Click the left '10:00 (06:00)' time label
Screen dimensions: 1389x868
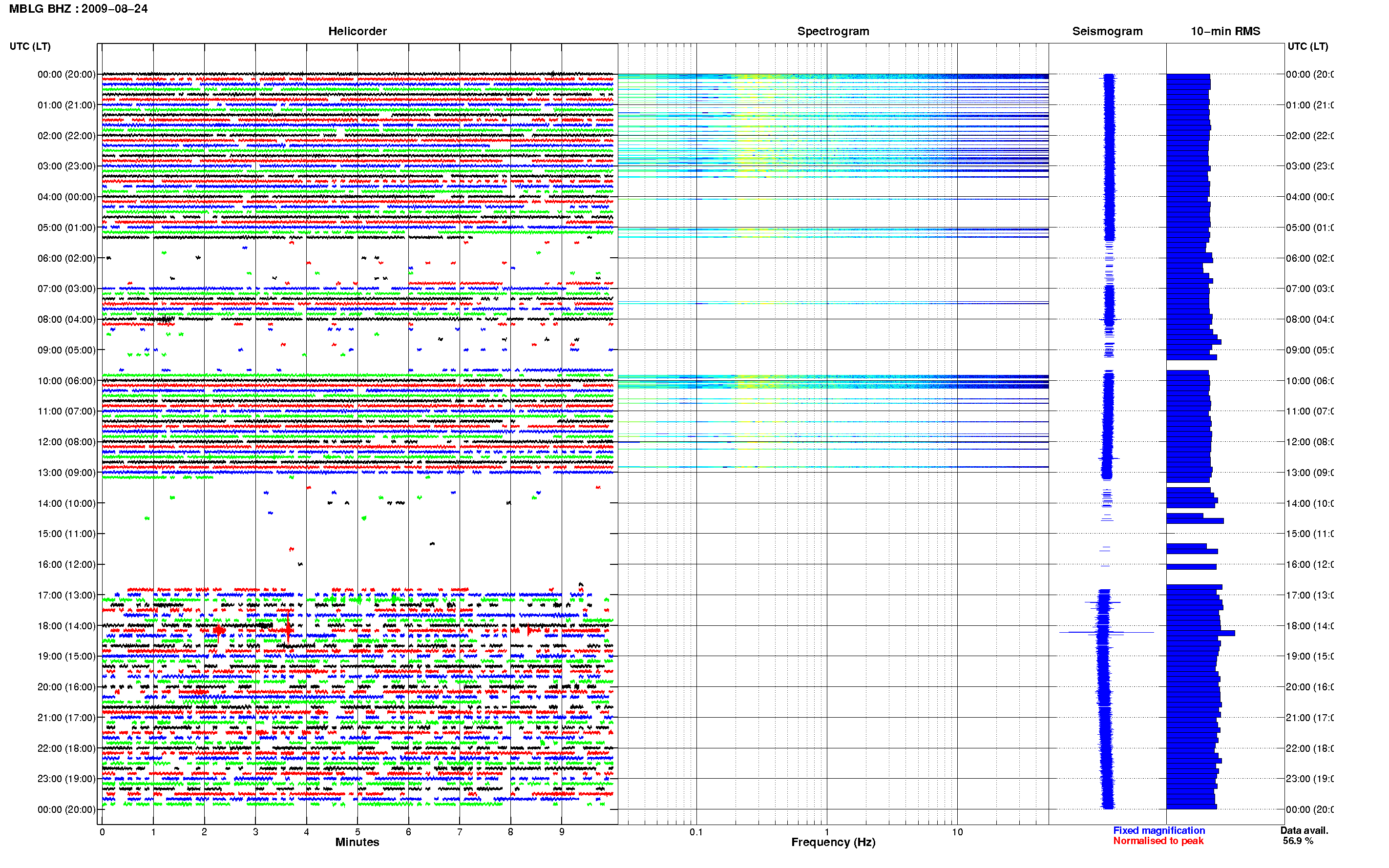point(66,381)
